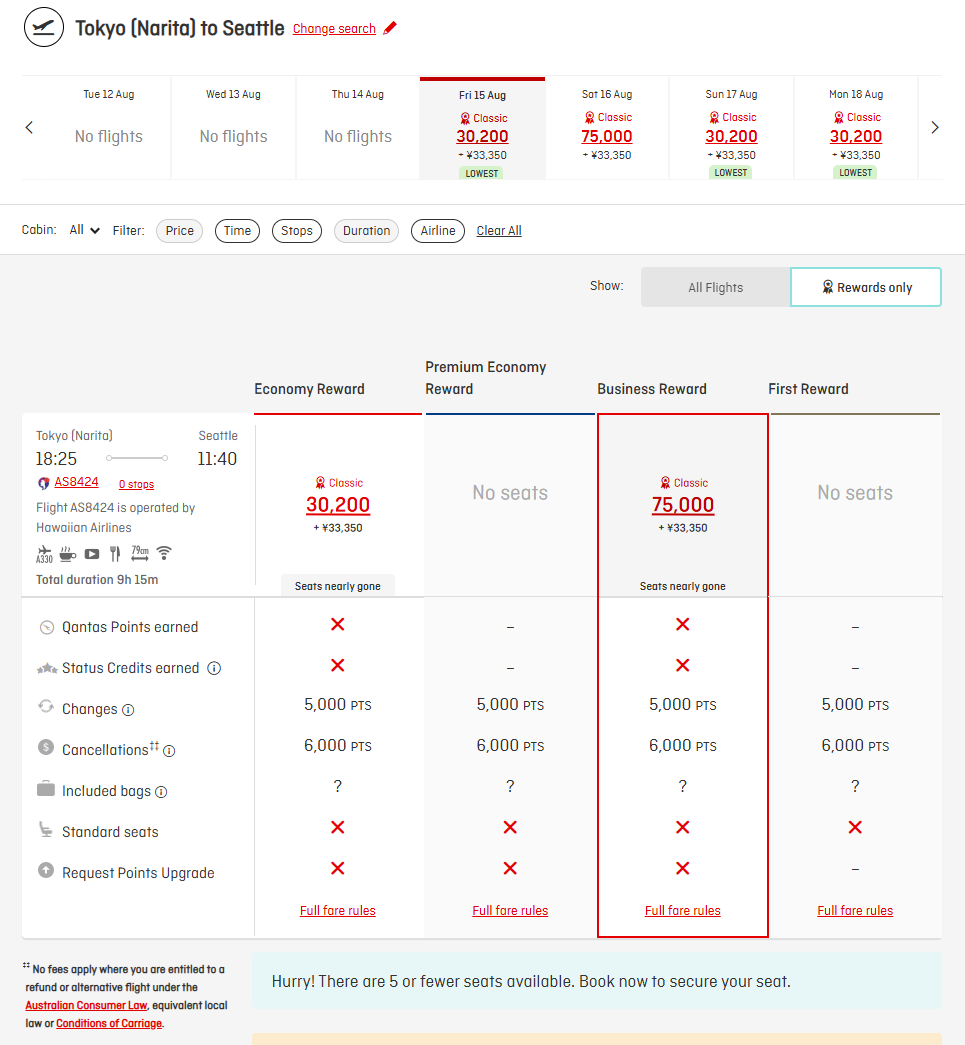The height and width of the screenshot is (1045, 965).
Task: Select the Fri 15 Aug date tab
Action: pyautogui.click(x=482, y=129)
